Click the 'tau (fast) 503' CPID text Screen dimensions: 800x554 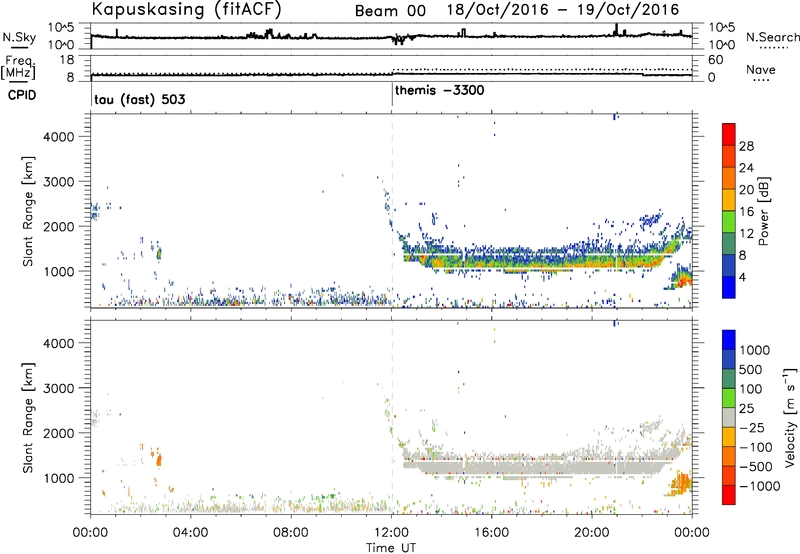click(x=140, y=99)
